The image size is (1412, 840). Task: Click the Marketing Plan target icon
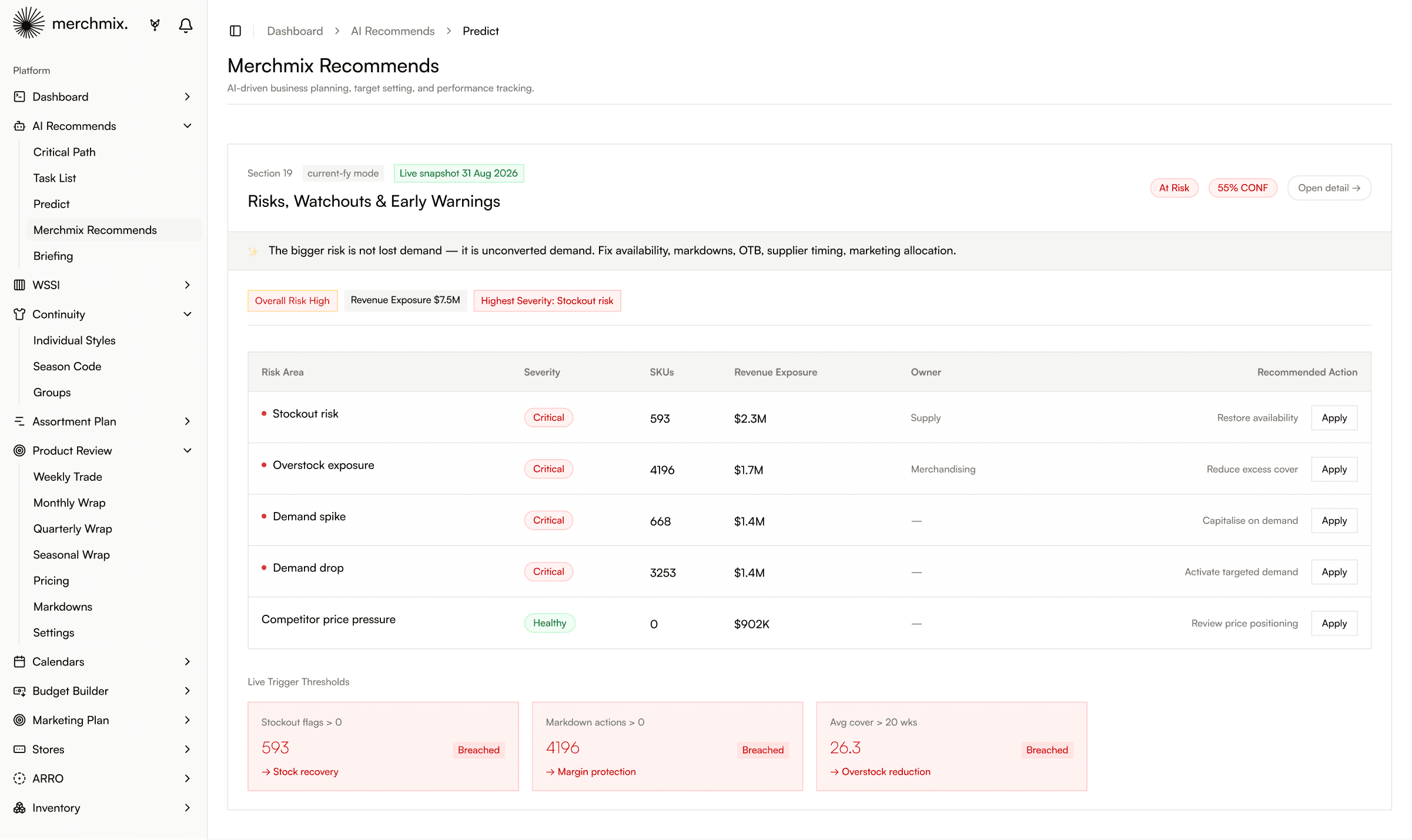click(x=19, y=719)
